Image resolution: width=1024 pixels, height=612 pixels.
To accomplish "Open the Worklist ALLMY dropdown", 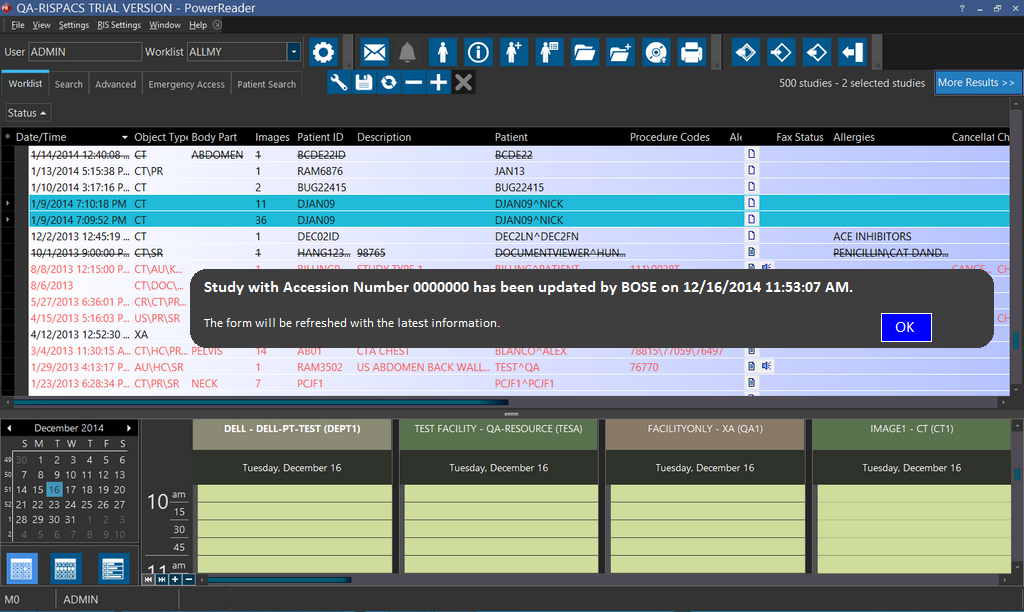I will (x=293, y=52).
